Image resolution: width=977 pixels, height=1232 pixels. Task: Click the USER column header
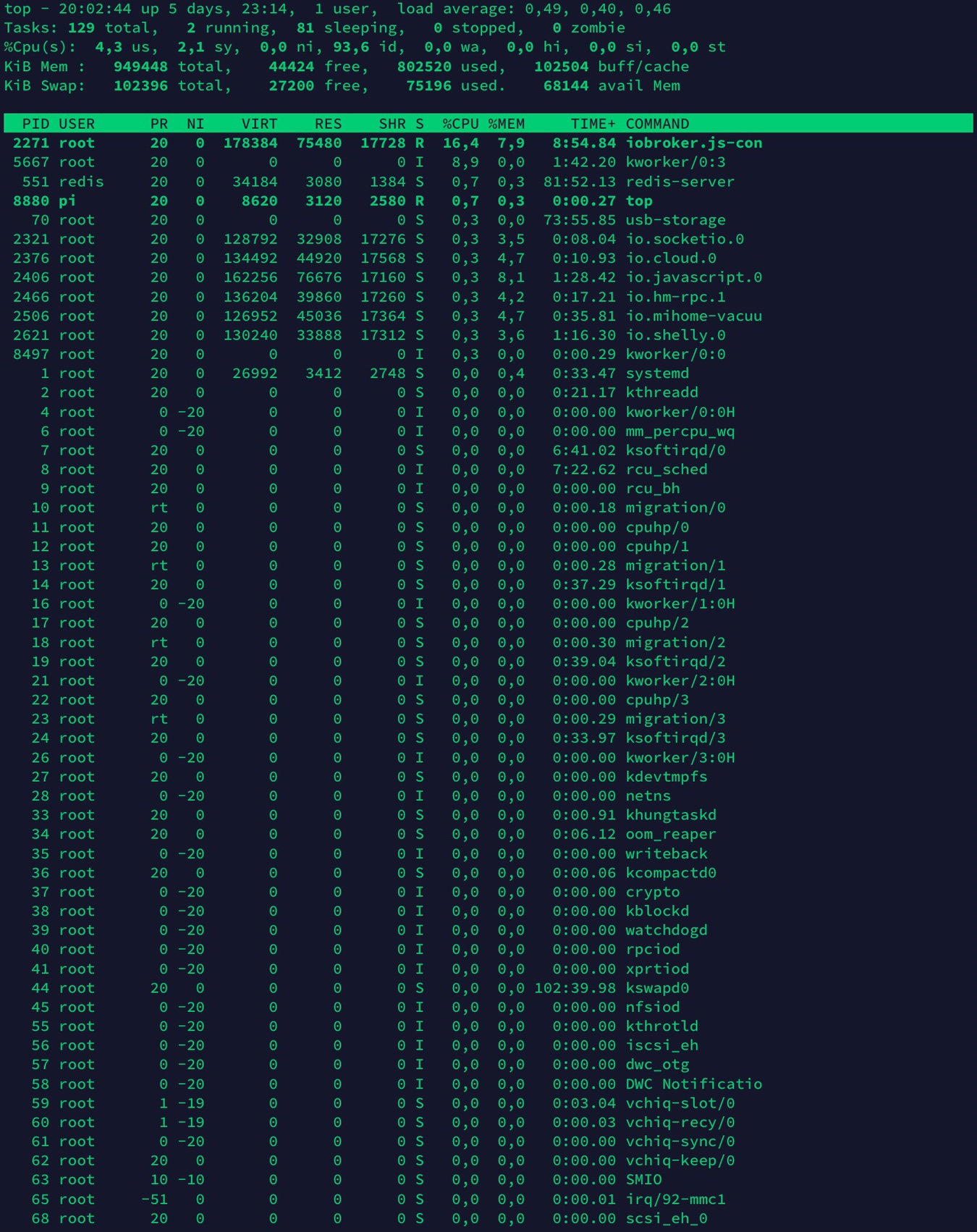(x=77, y=124)
